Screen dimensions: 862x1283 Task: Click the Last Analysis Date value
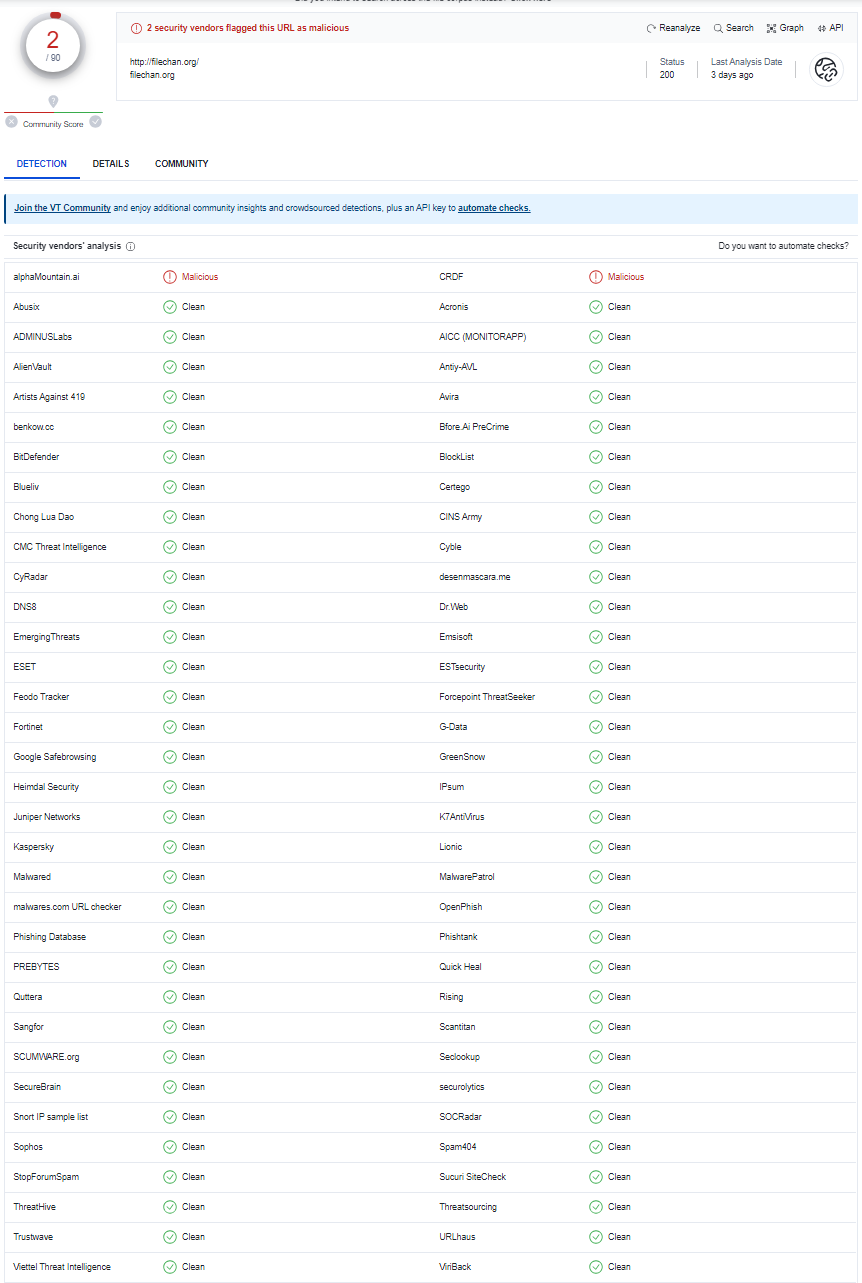pyautogui.click(x=732, y=75)
